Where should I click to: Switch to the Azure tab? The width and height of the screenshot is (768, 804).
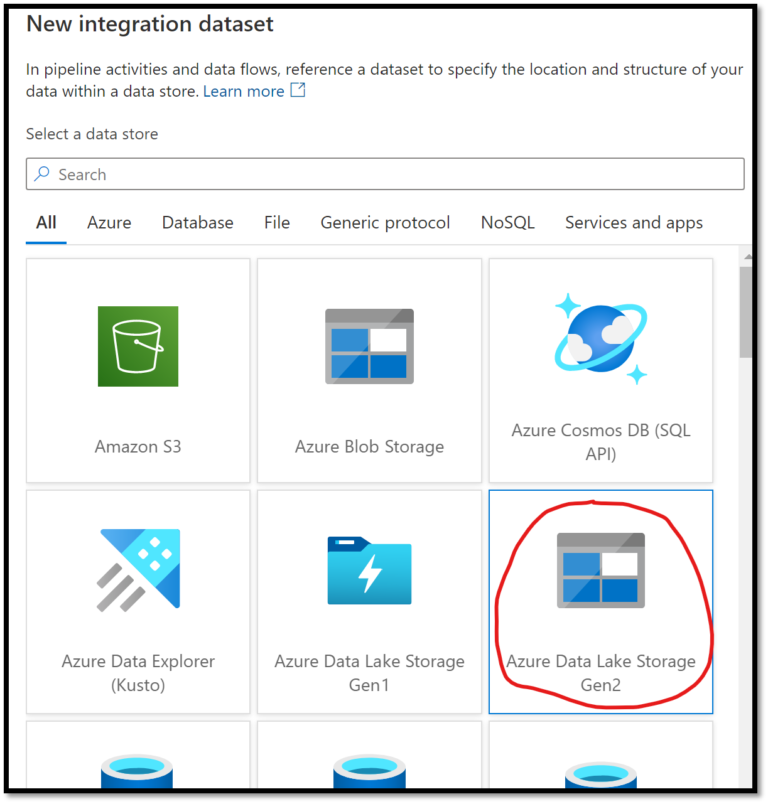(109, 223)
